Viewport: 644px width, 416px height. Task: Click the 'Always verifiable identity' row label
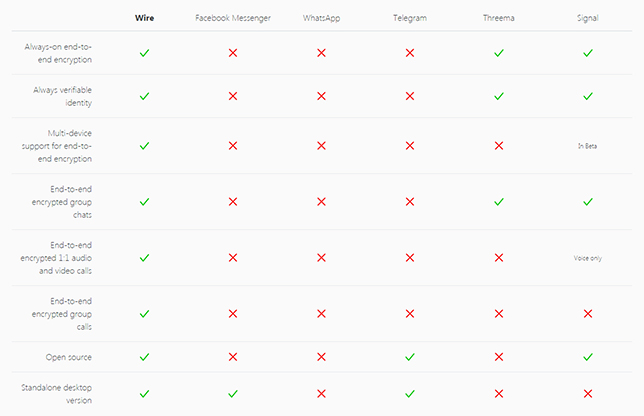pyautogui.click(x=62, y=96)
